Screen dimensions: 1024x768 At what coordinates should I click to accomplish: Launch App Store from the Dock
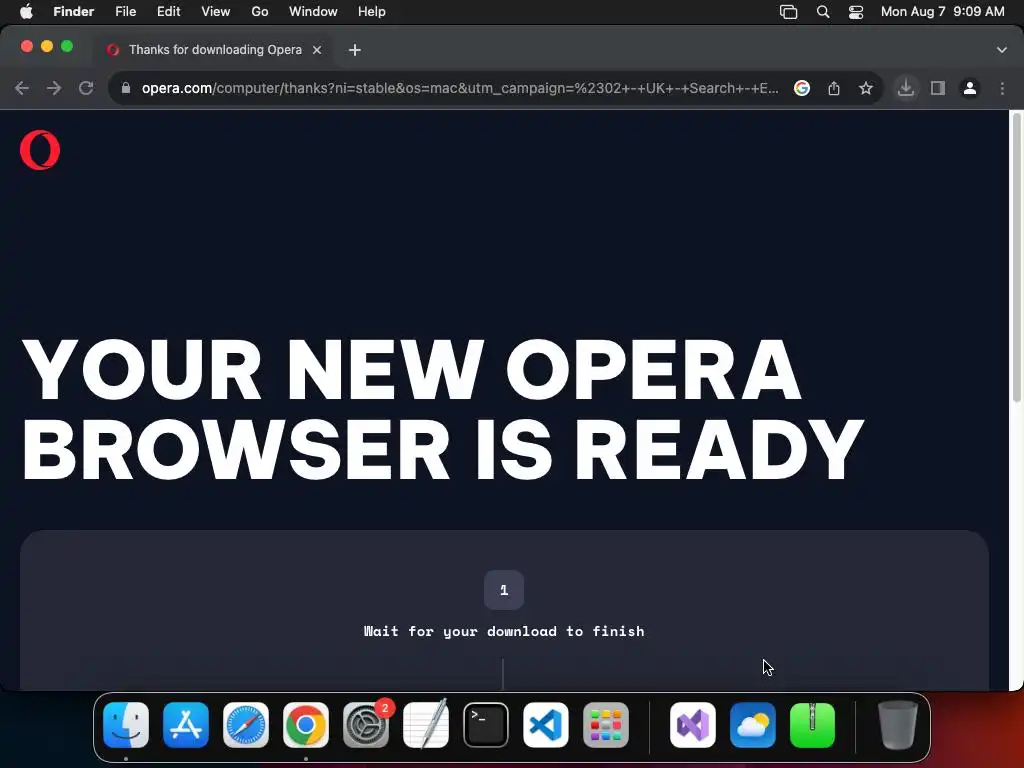pos(186,725)
